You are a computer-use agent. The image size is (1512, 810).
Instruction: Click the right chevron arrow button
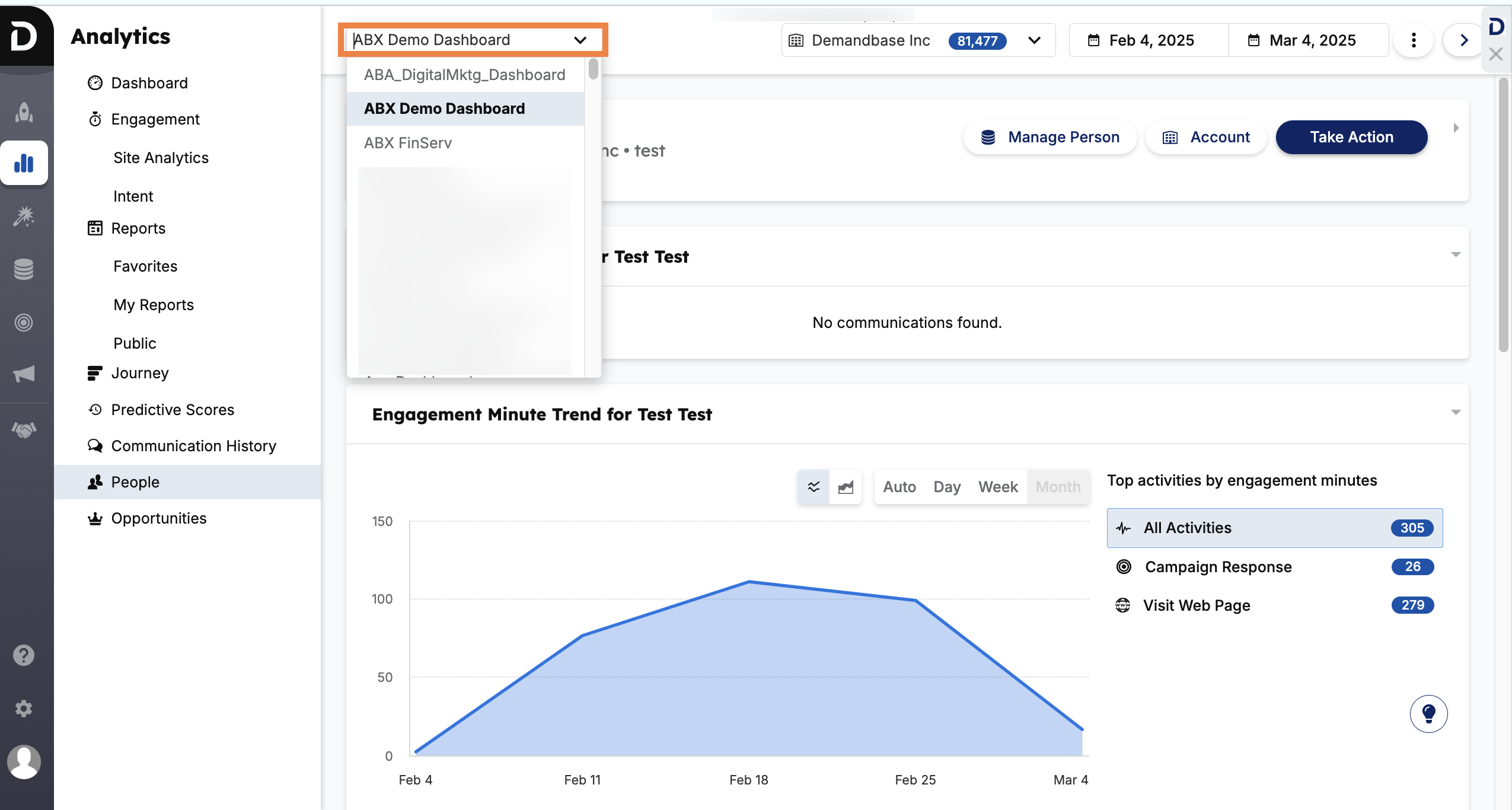click(x=1463, y=40)
